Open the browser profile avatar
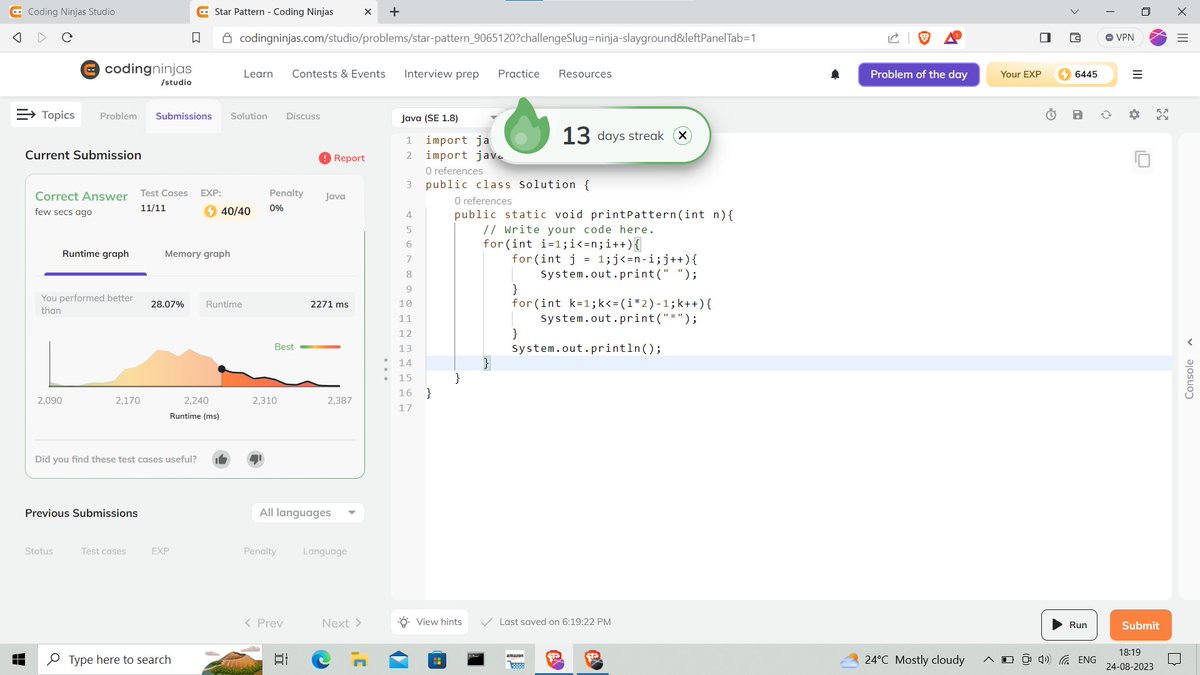 pos(1159,37)
